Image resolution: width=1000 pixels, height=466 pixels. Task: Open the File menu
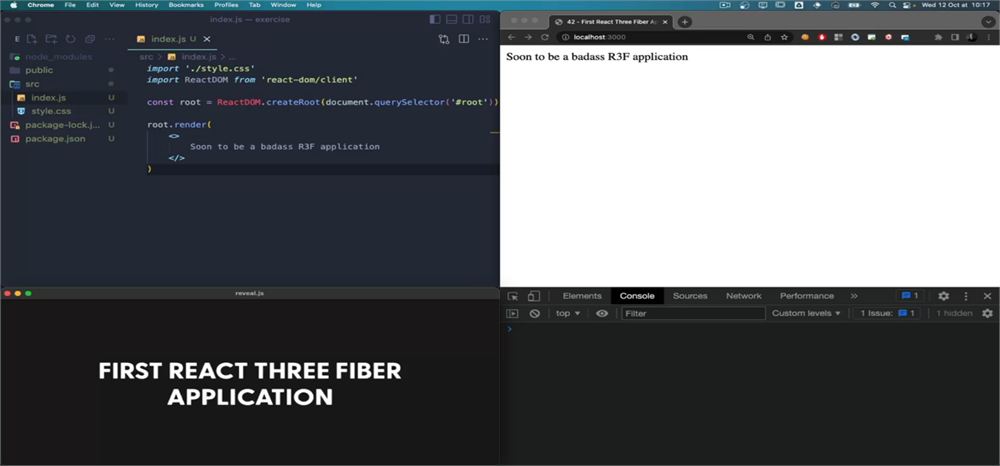click(x=70, y=4)
